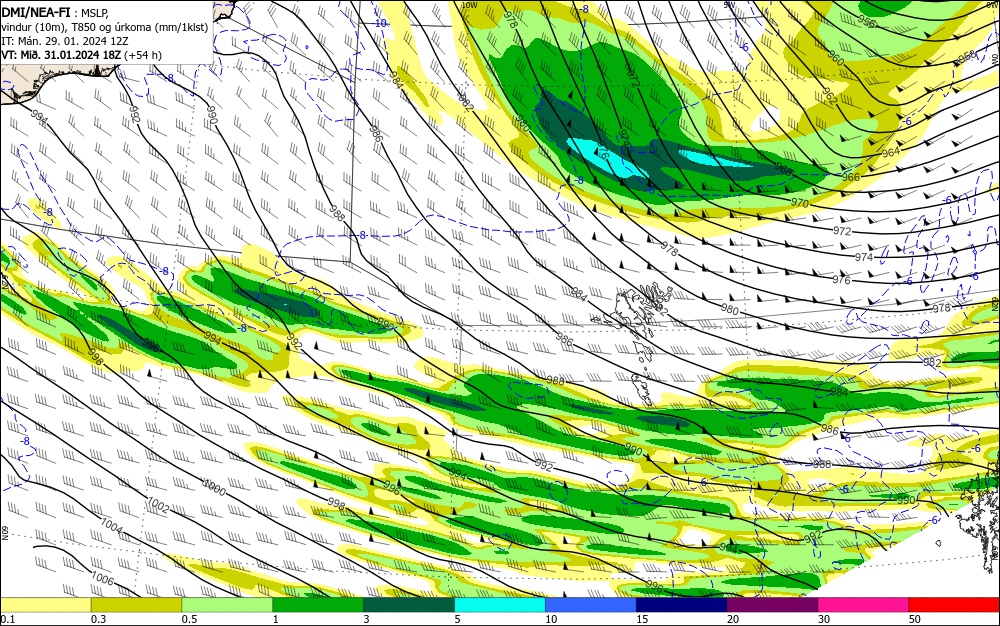Select the dark green 3–5 legend swatch
The height and width of the screenshot is (626, 1000).
pyautogui.click(x=409, y=605)
